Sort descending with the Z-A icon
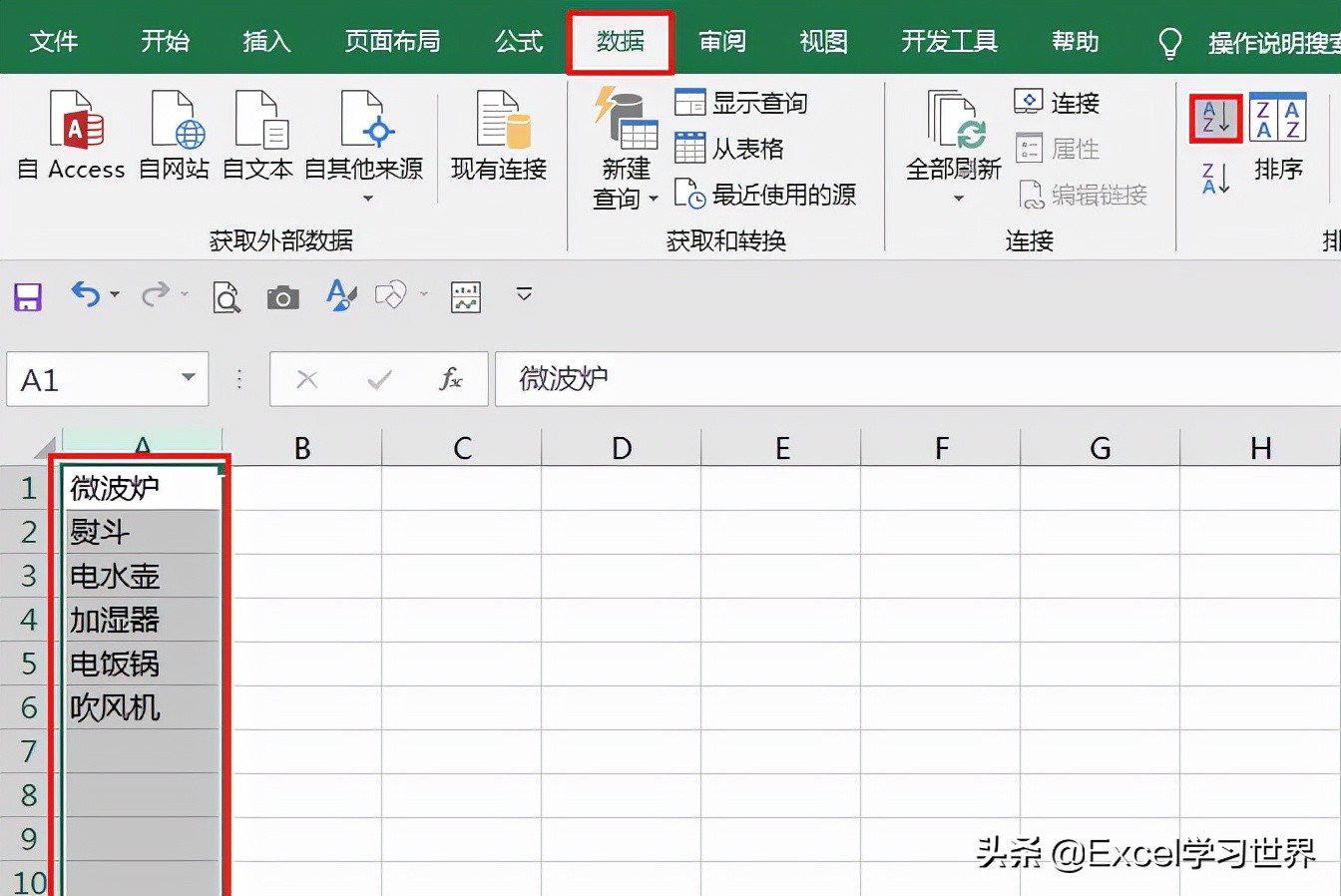 point(1215,179)
